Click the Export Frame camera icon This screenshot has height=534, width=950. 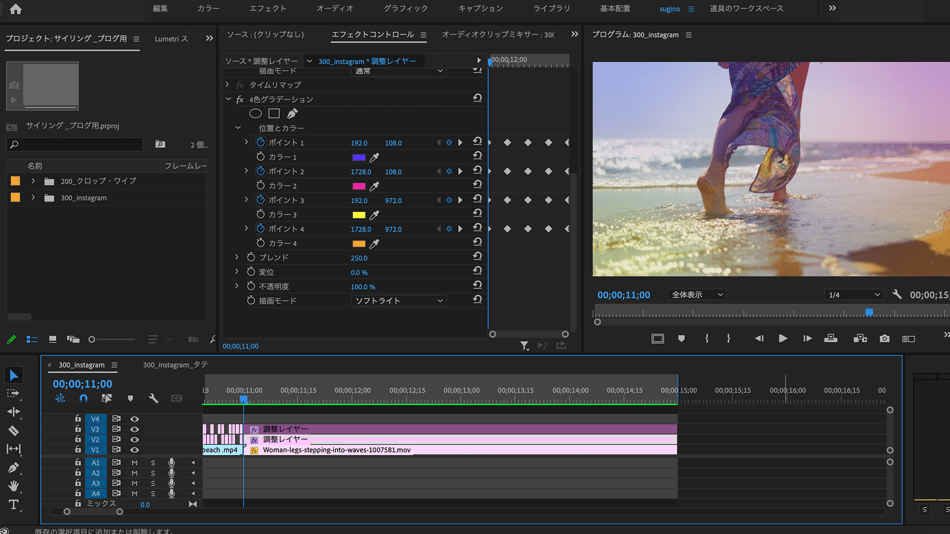pos(884,339)
